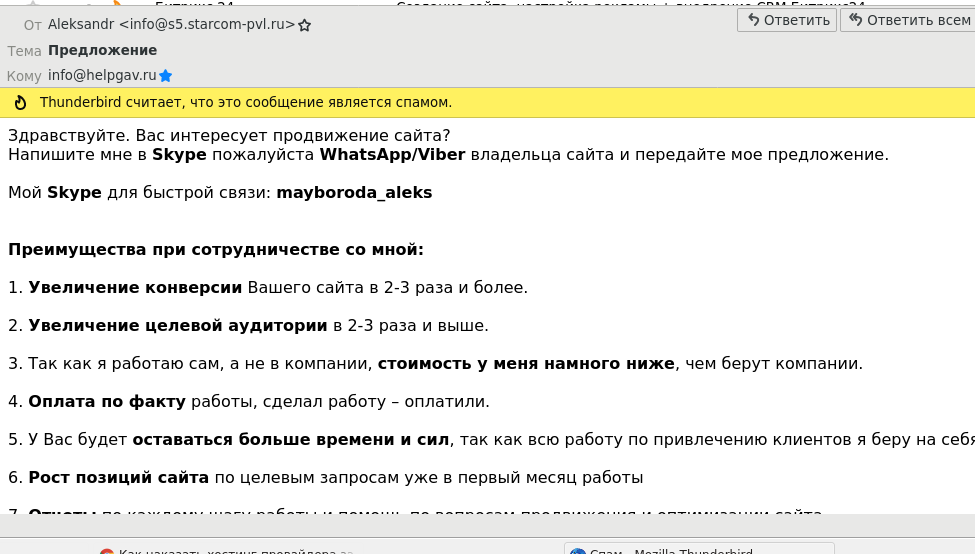Click the subject text Предложение
The height and width of the screenshot is (554, 975).
point(102,50)
